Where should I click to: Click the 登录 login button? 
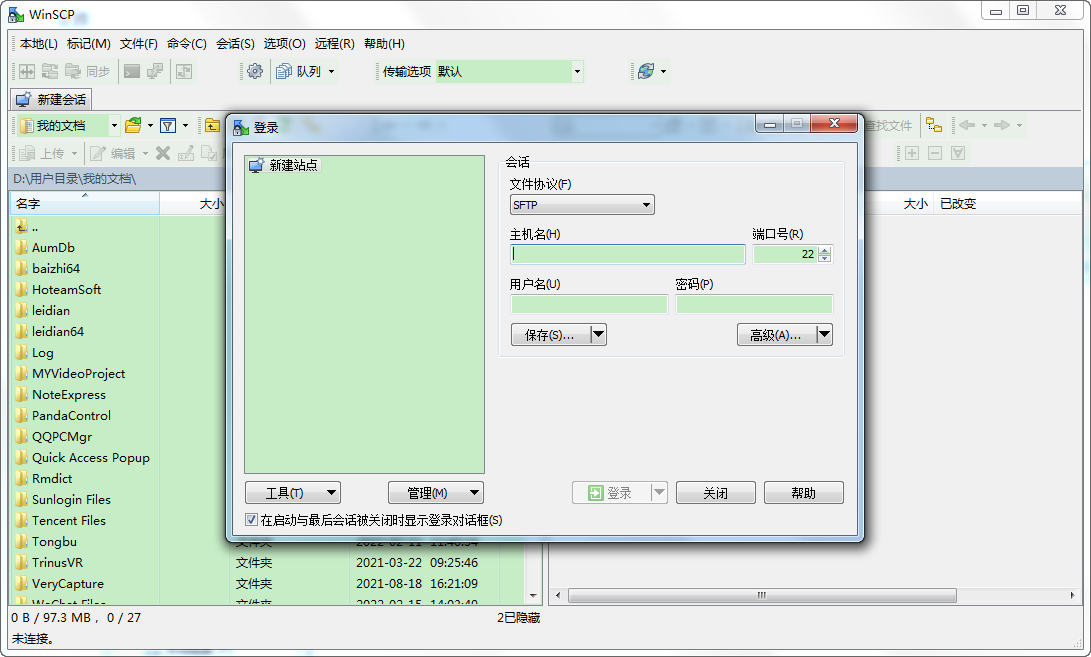611,493
